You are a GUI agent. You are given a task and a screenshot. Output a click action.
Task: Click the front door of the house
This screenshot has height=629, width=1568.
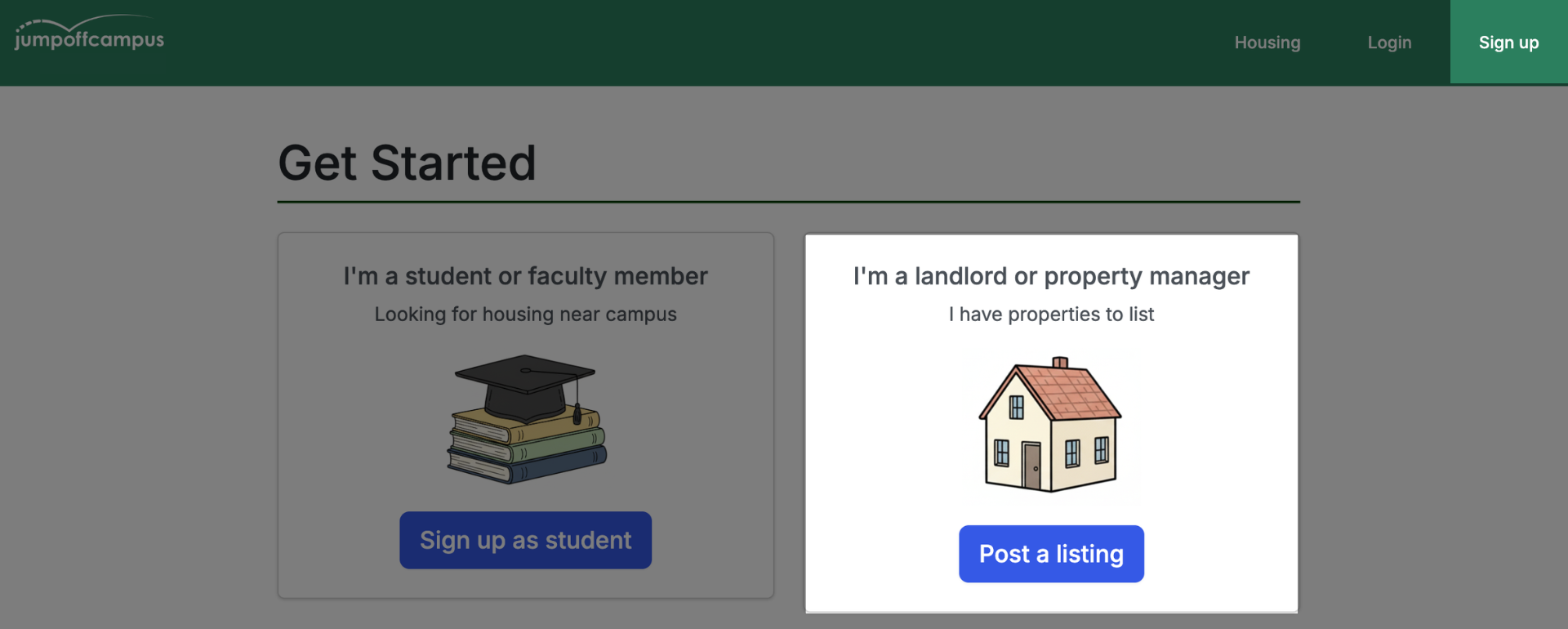click(1031, 466)
